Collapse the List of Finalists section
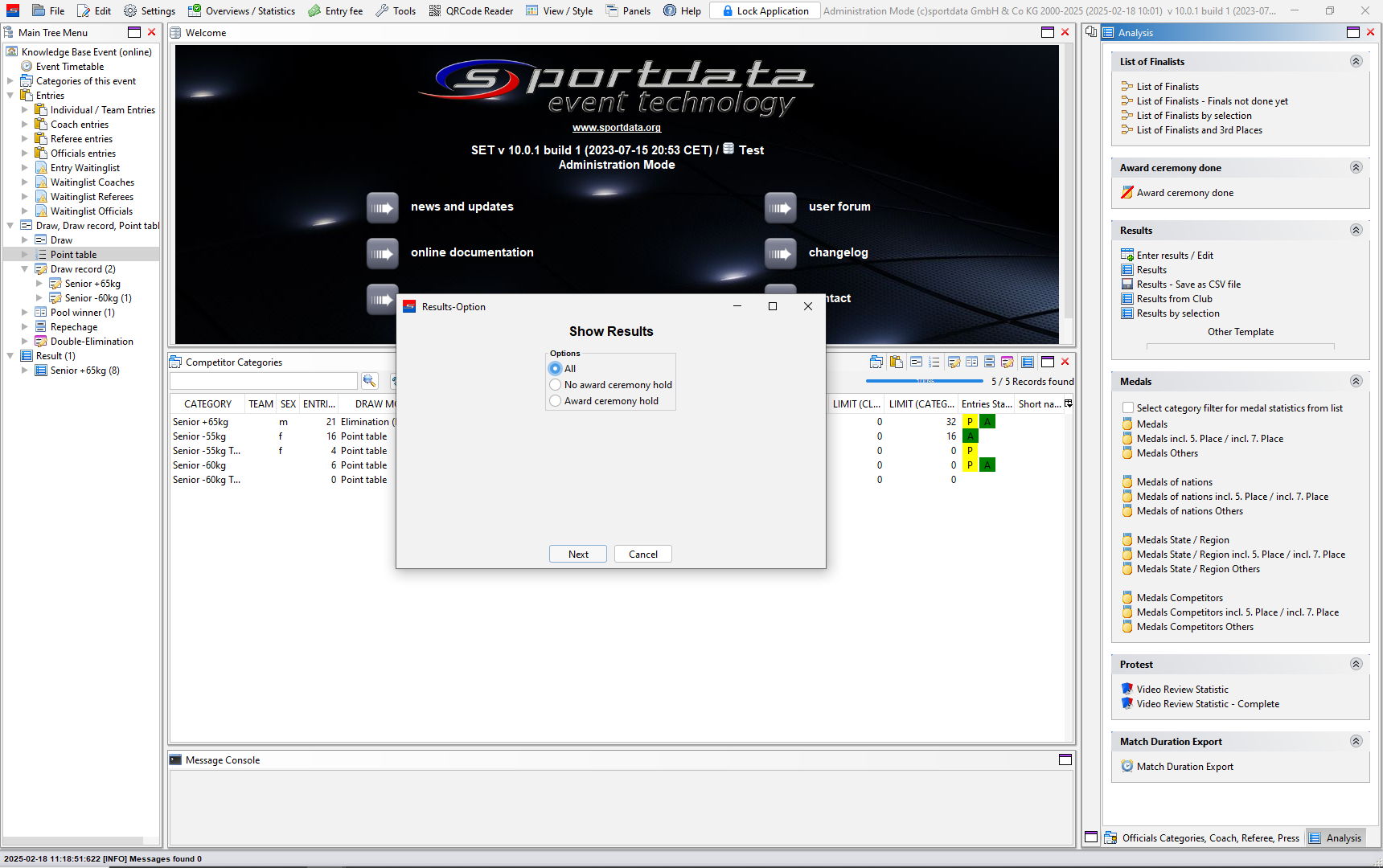 (1356, 61)
